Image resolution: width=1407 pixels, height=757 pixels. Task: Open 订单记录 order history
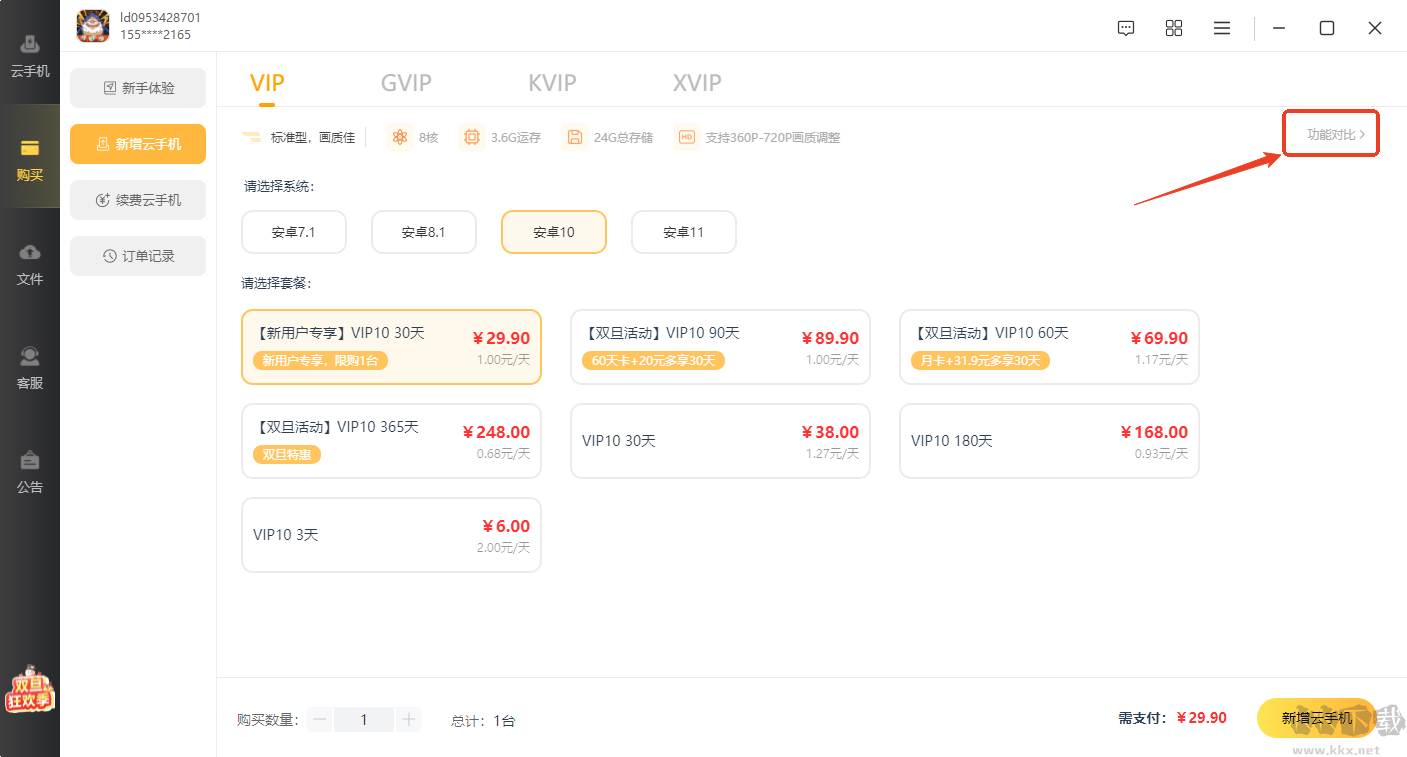click(x=138, y=256)
